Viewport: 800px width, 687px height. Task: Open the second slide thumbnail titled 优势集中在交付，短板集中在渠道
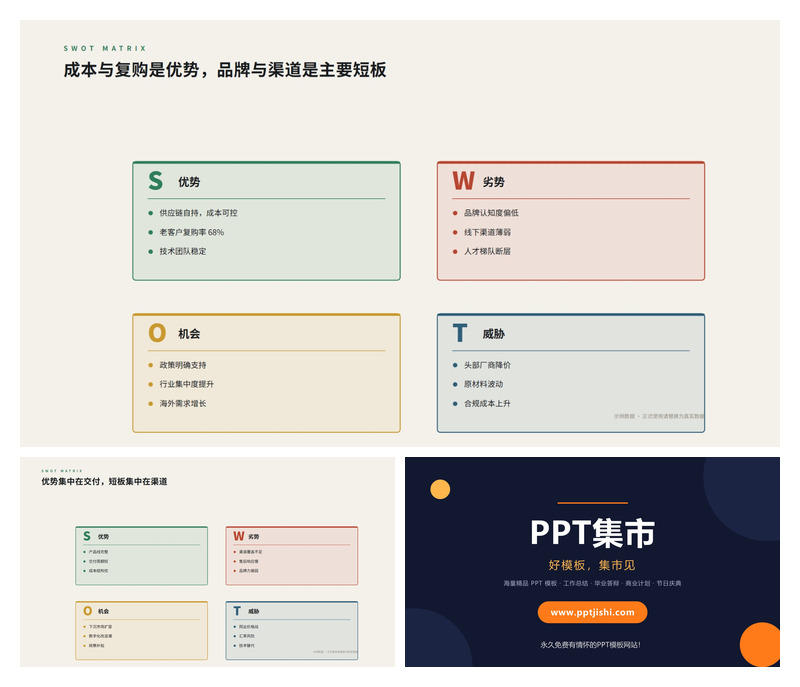tap(207, 562)
